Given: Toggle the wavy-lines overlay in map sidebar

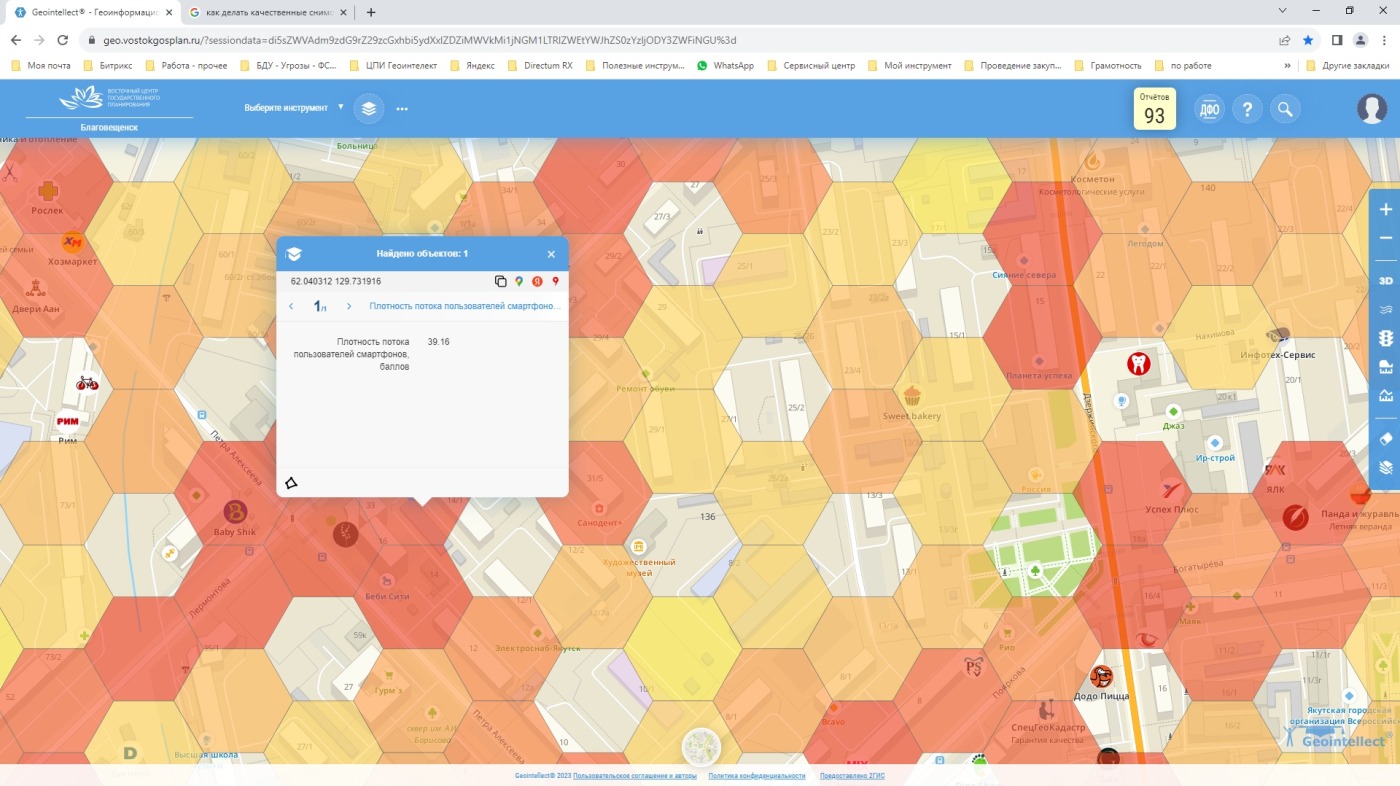Looking at the screenshot, I should (1385, 310).
